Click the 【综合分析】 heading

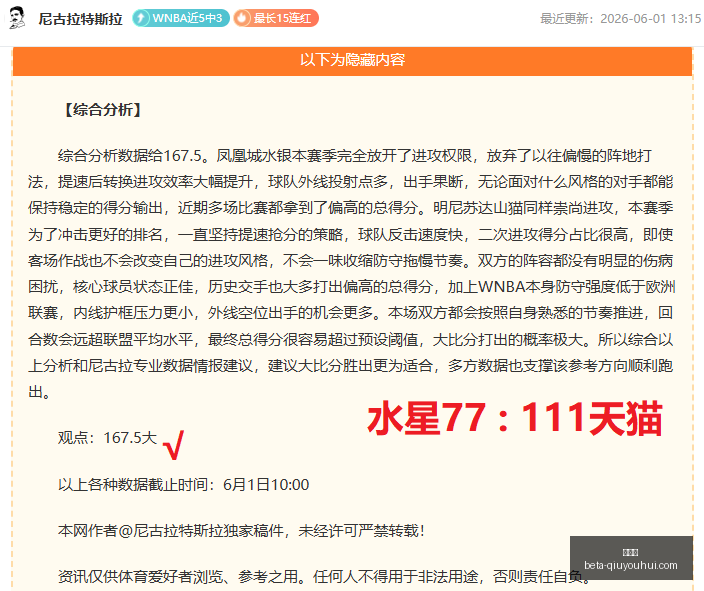(x=103, y=110)
